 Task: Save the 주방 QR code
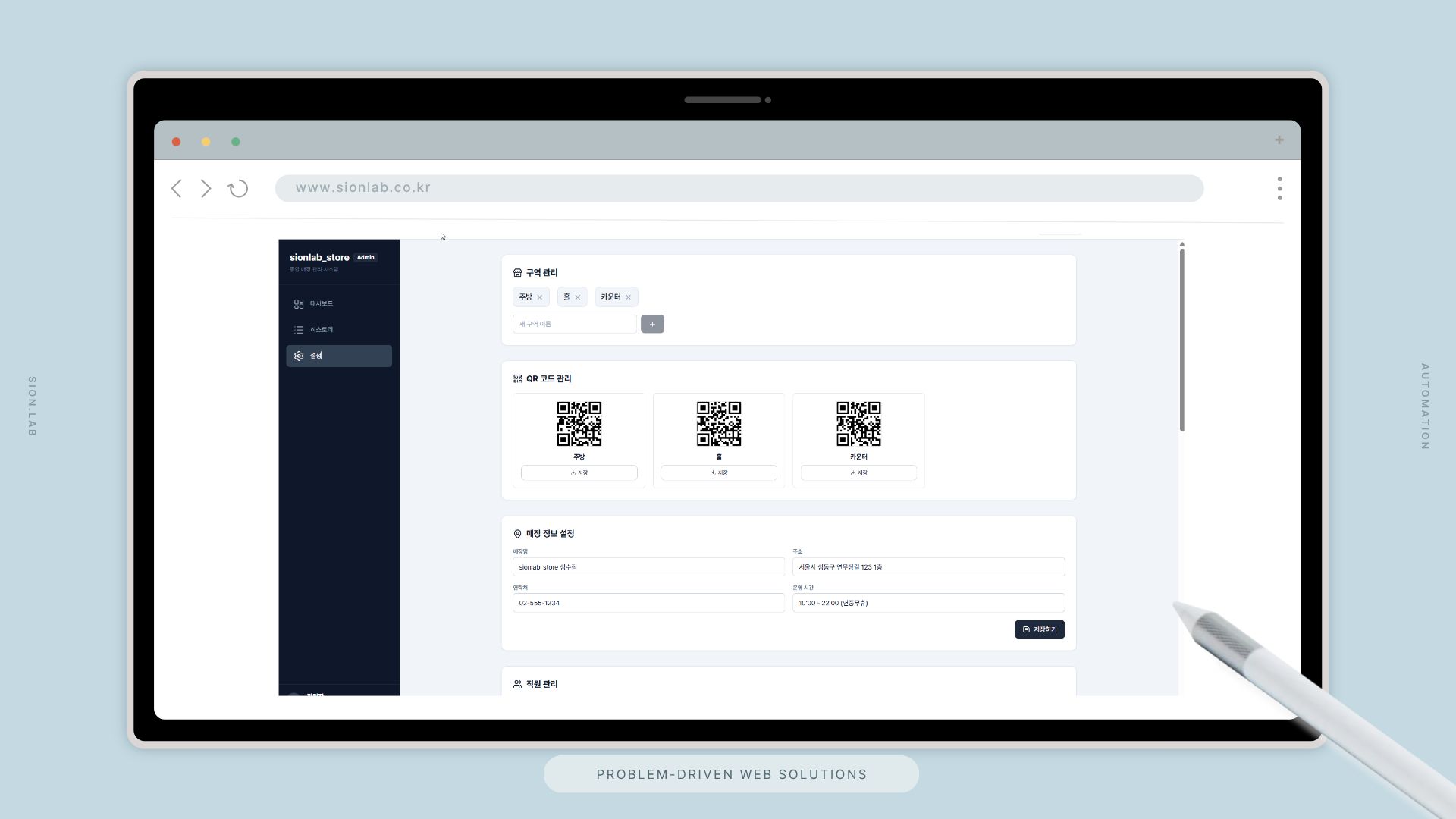(x=579, y=473)
